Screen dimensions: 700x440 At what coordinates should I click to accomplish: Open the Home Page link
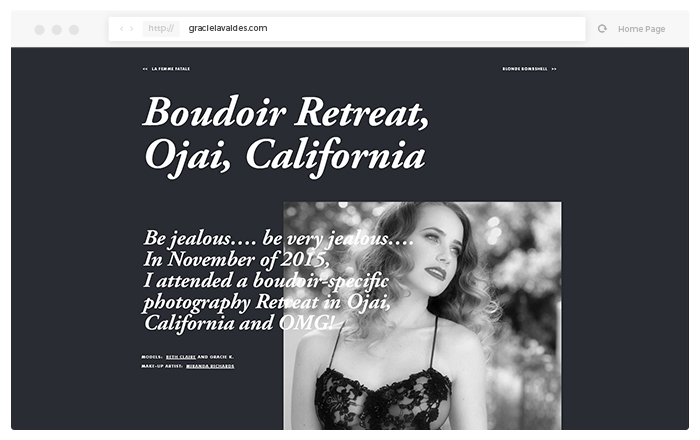642,29
